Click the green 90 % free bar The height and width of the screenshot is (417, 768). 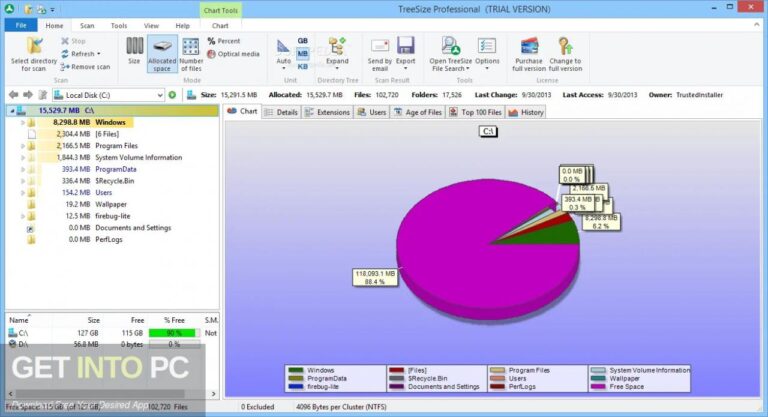pyautogui.click(x=172, y=333)
